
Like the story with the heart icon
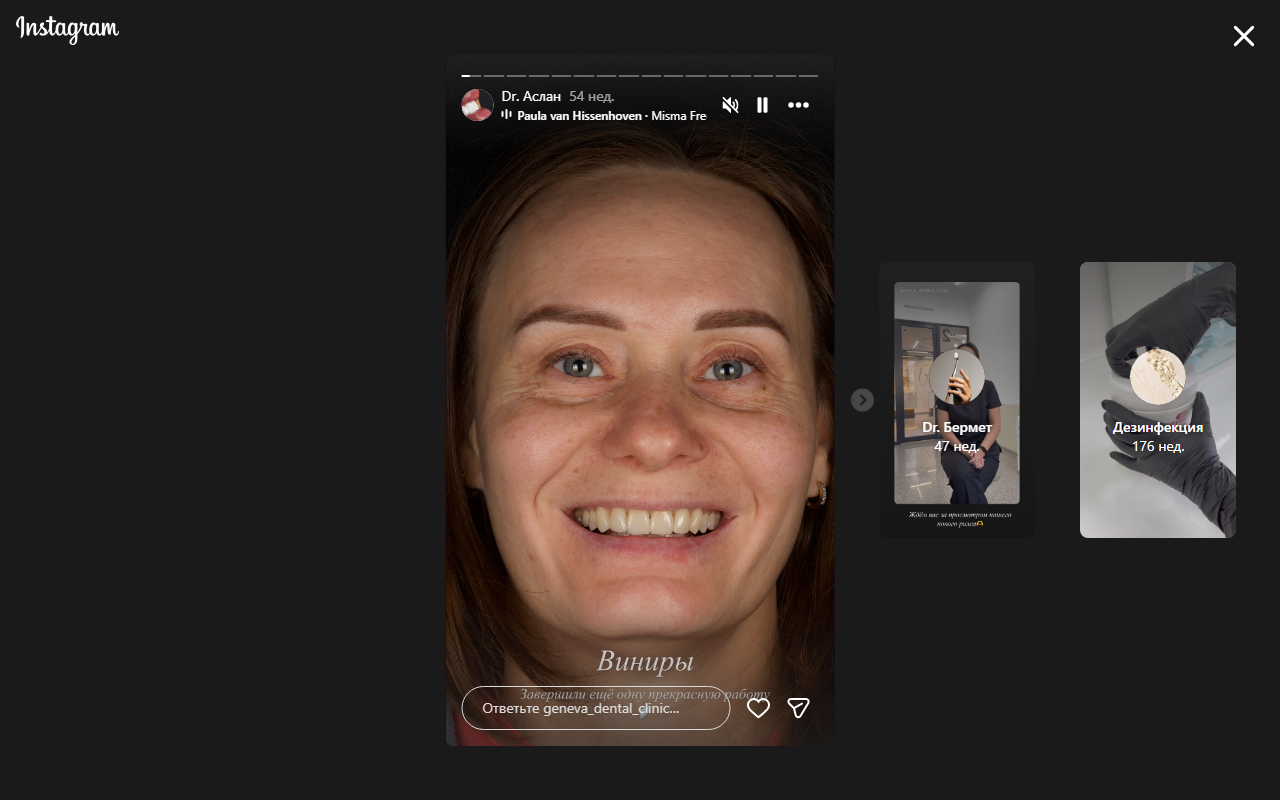(x=758, y=708)
